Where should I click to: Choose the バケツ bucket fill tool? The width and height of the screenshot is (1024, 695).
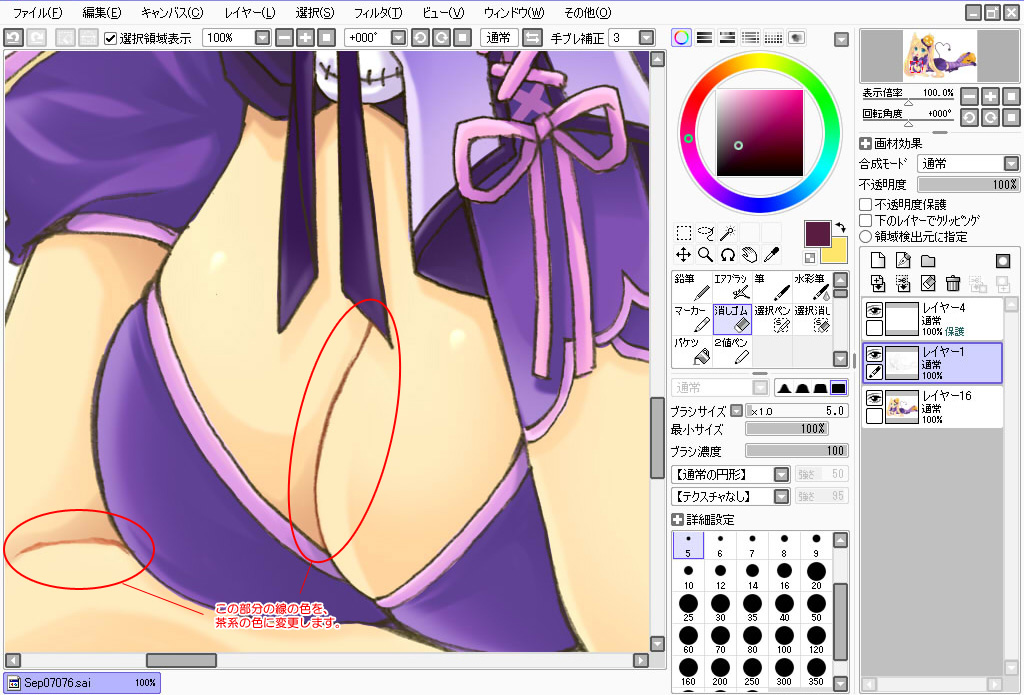[x=692, y=351]
